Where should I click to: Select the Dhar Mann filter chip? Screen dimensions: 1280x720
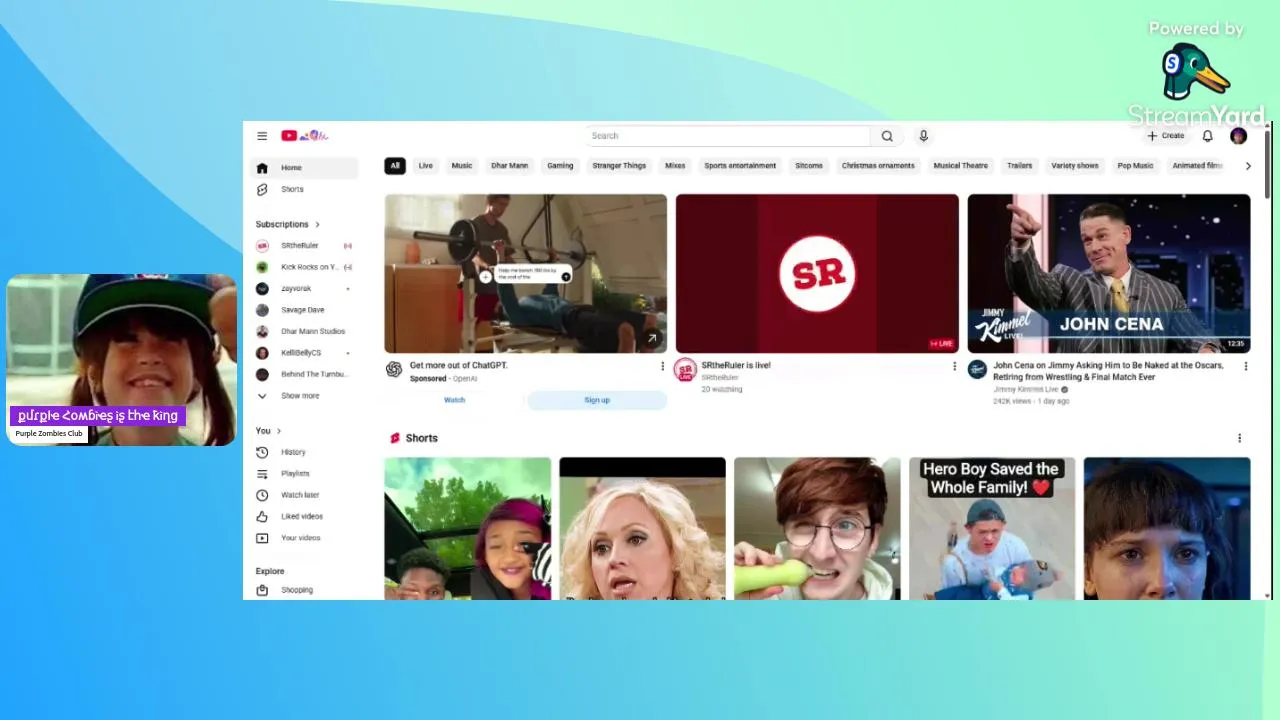pyautogui.click(x=510, y=166)
